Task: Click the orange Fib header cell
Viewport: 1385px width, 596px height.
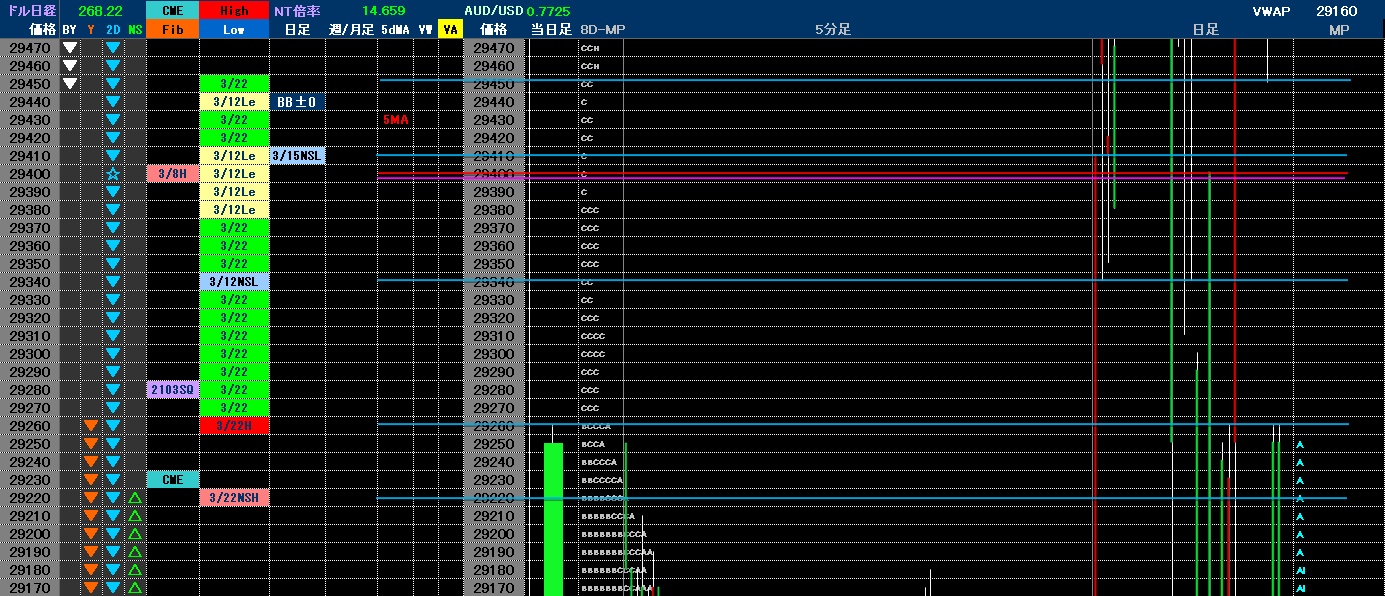Action: tap(172, 29)
